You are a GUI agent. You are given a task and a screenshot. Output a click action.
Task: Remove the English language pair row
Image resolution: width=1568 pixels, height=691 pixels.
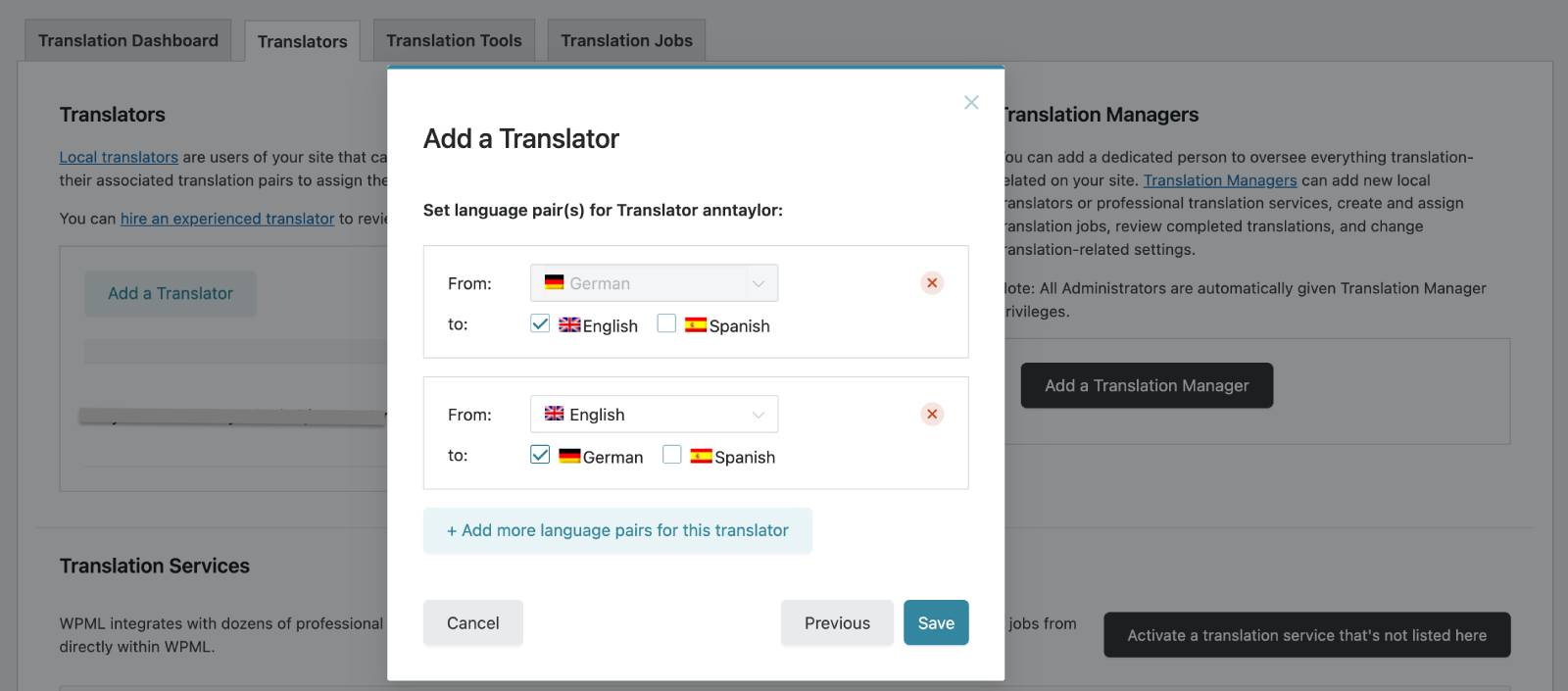click(932, 414)
